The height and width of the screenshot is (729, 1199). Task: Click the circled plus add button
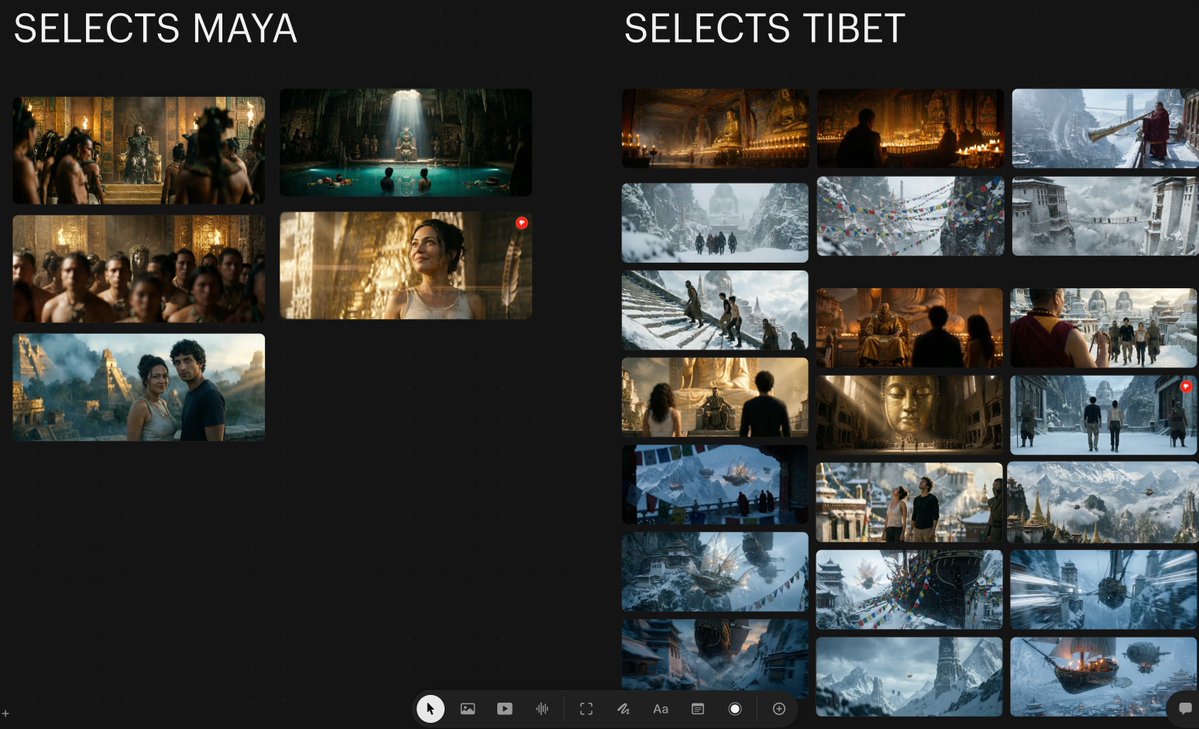779,709
